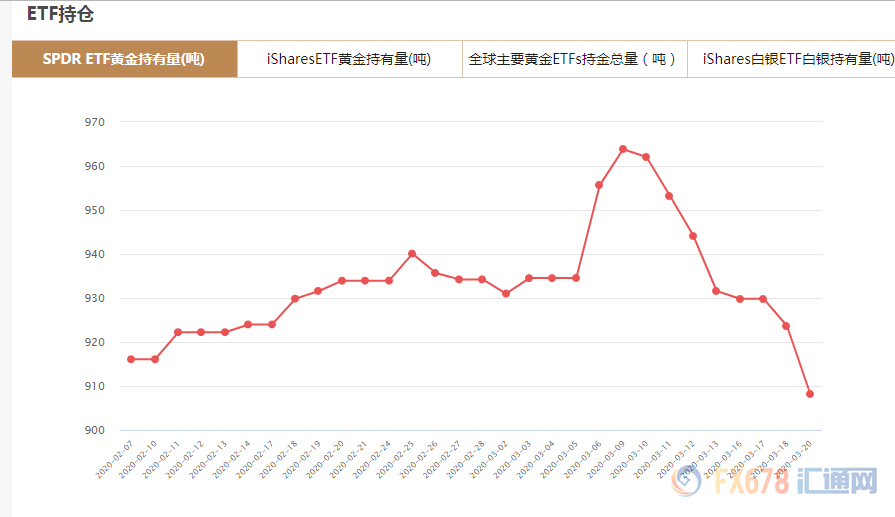895x517 pixels.
Task: Pick the 2020-02-27 data point
Action: 459,280
